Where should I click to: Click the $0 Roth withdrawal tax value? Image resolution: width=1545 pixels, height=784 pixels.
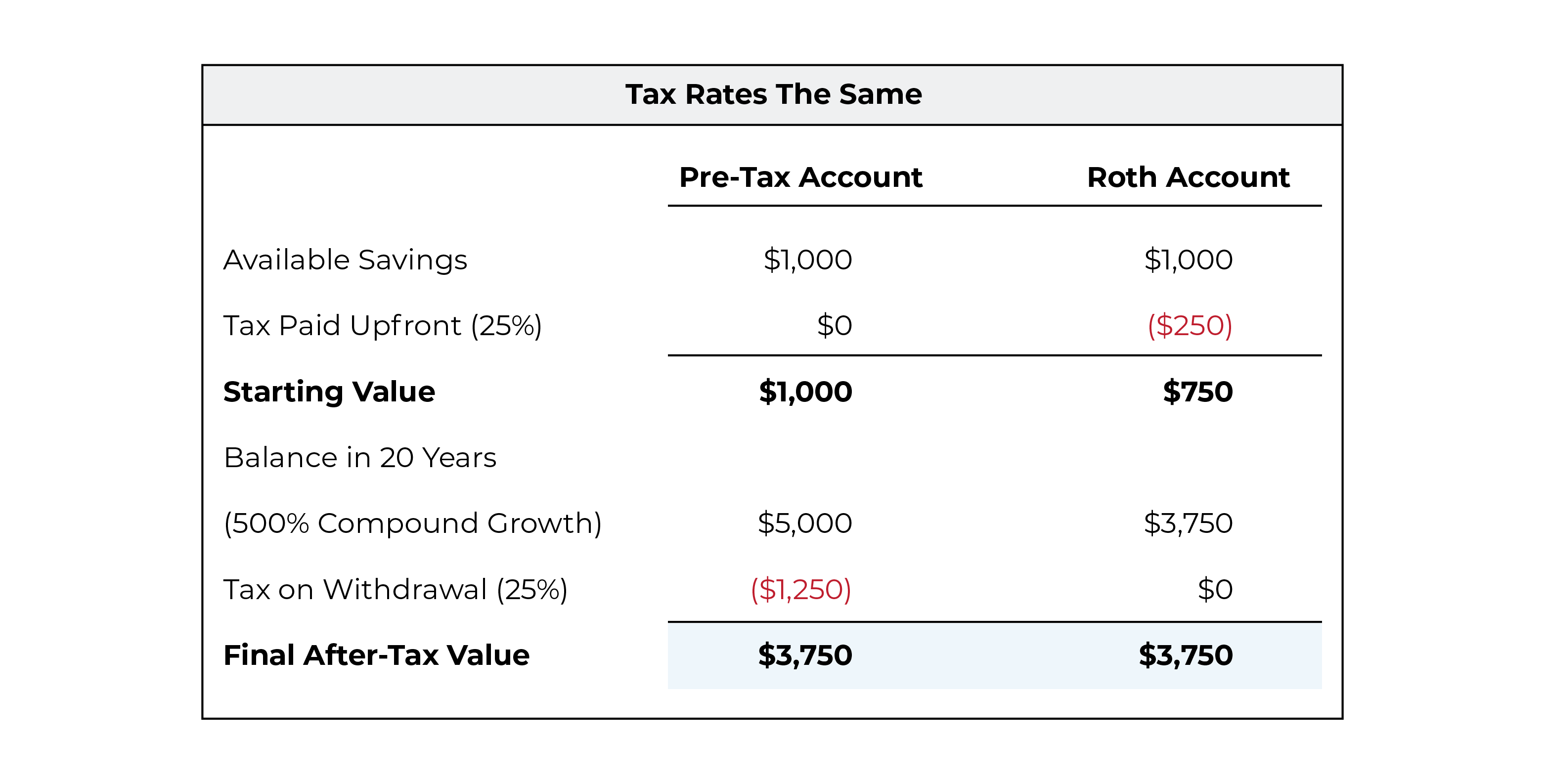(1215, 590)
